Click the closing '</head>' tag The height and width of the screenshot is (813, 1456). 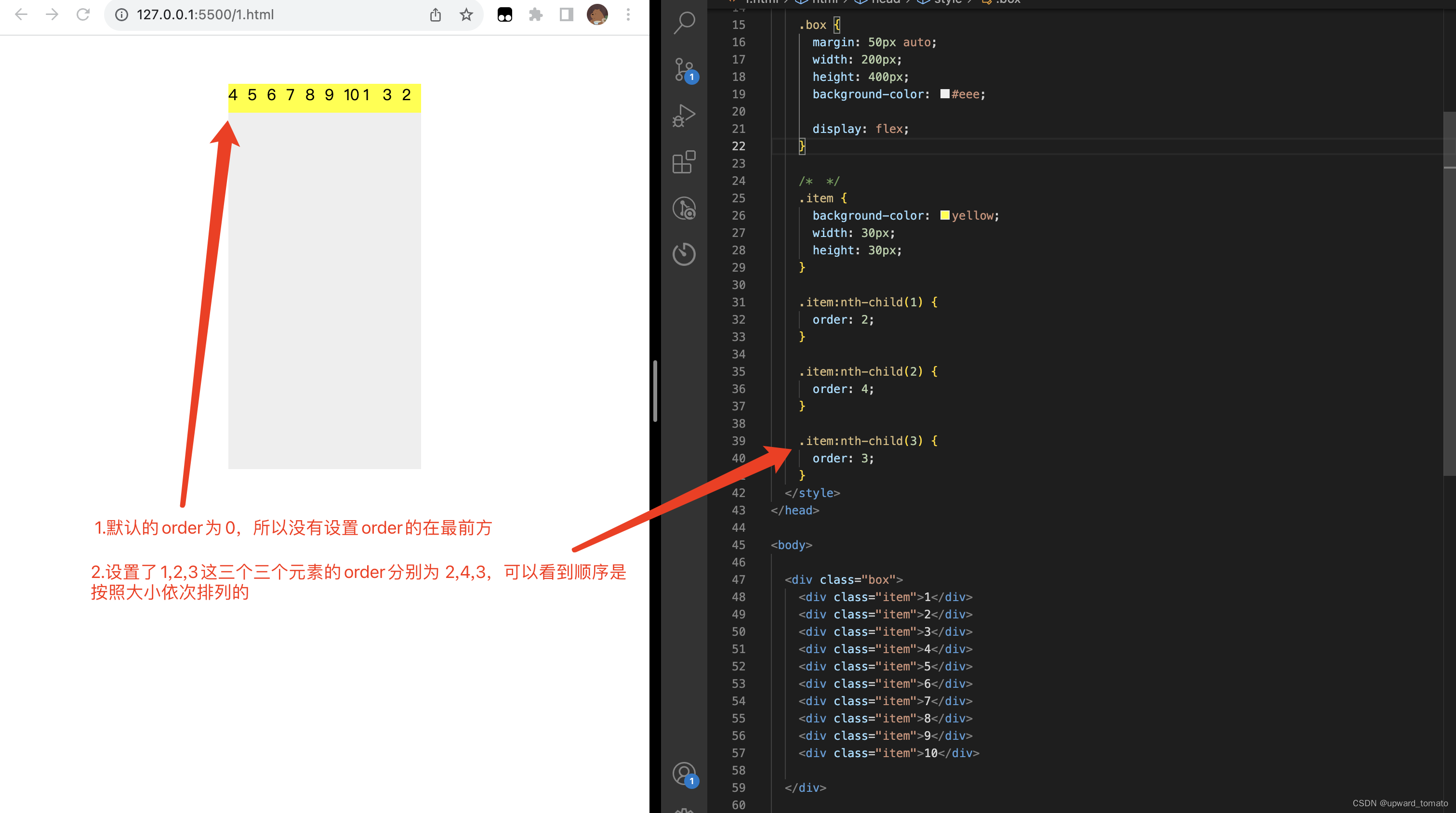point(794,510)
